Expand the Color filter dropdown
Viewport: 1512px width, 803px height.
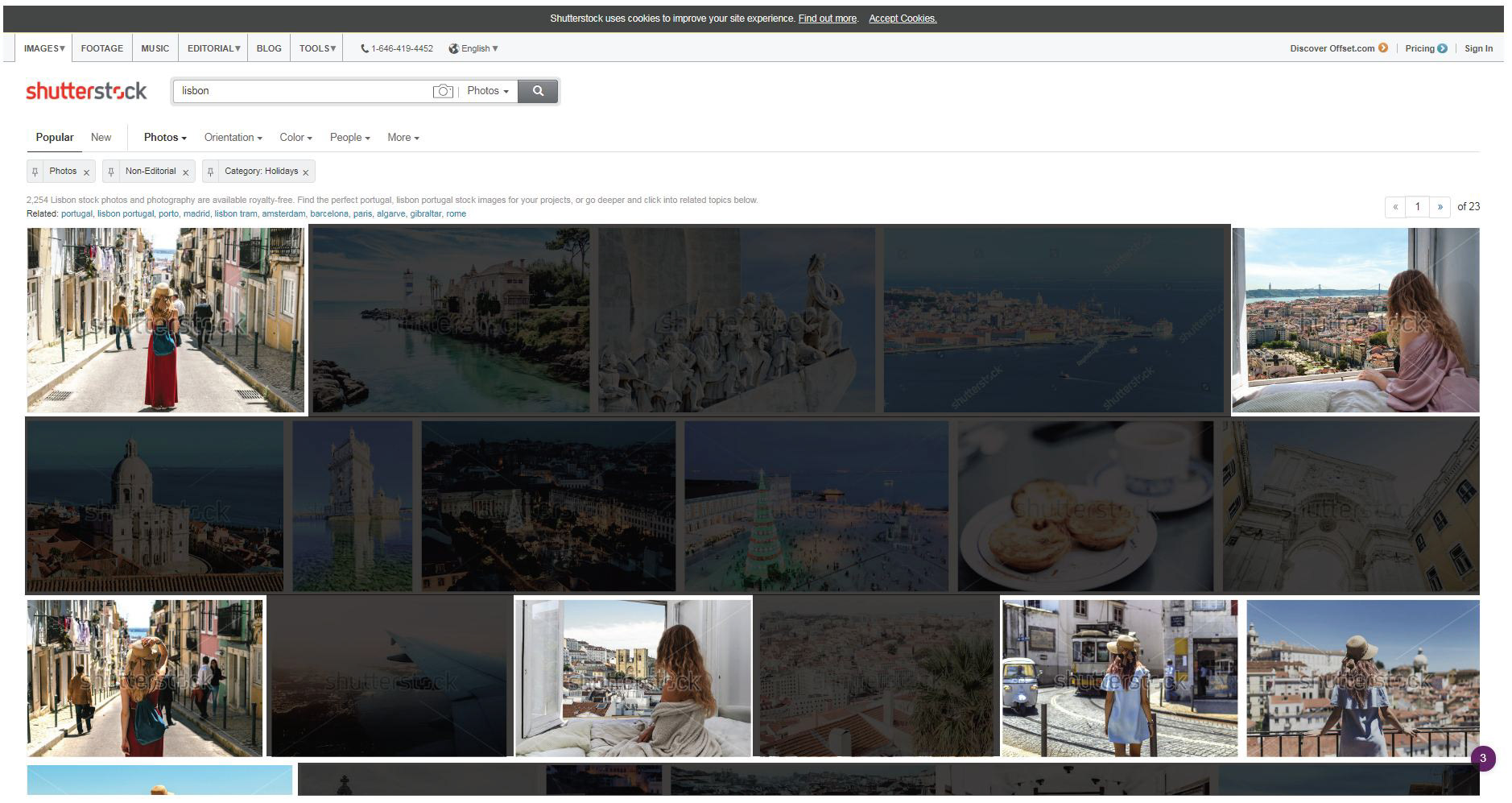(x=295, y=138)
